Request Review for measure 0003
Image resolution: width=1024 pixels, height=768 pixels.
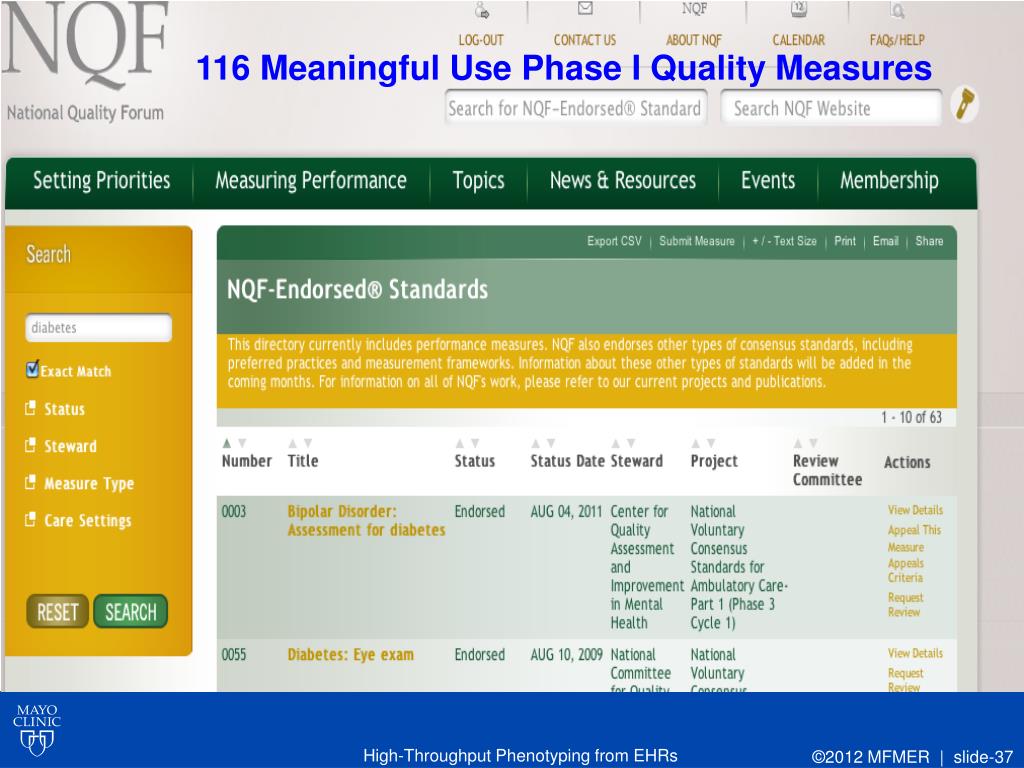(x=905, y=605)
